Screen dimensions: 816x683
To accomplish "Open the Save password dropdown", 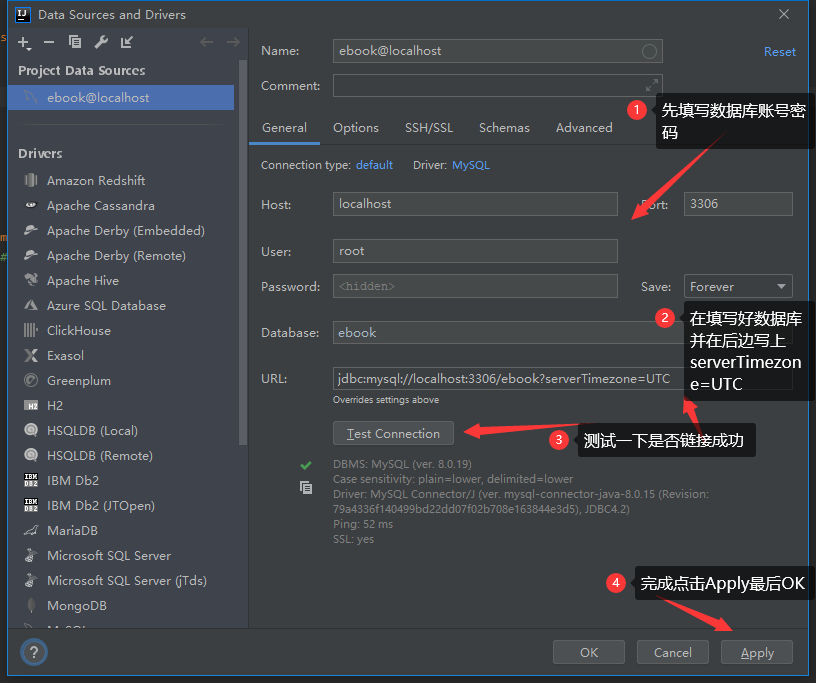I will click(x=738, y=286).
